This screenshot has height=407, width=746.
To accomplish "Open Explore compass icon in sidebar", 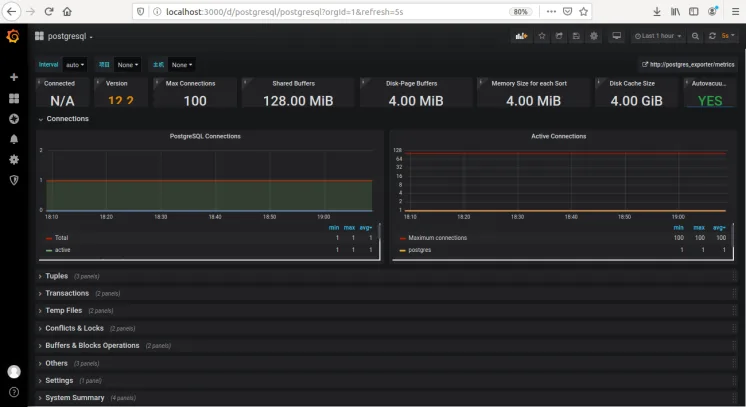I will [14, 119].
